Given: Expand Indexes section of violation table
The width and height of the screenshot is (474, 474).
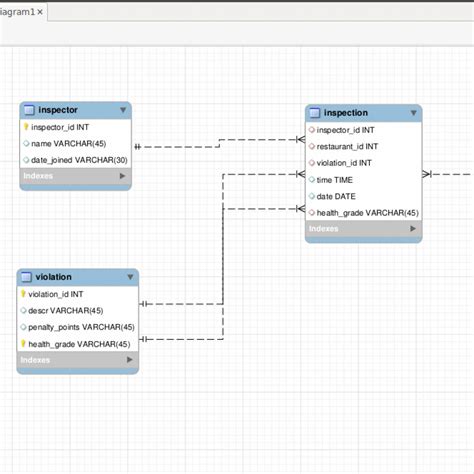Looking at the screenshot, I should pos(130,360).
